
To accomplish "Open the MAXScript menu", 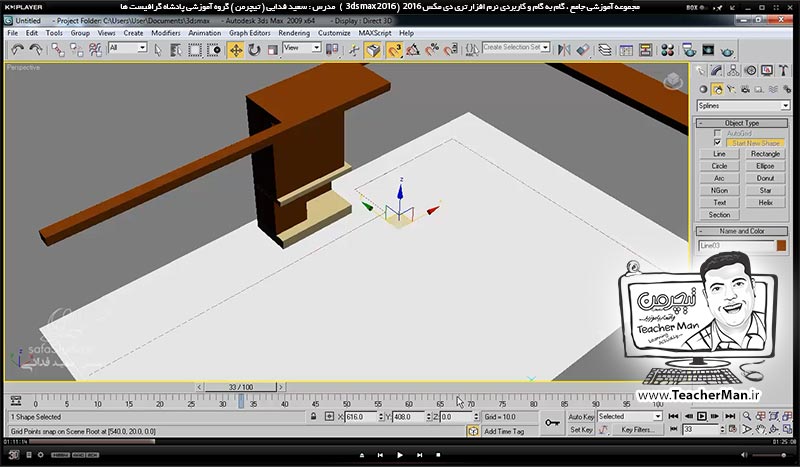I will pyautogui.click(x=375, y=33).
